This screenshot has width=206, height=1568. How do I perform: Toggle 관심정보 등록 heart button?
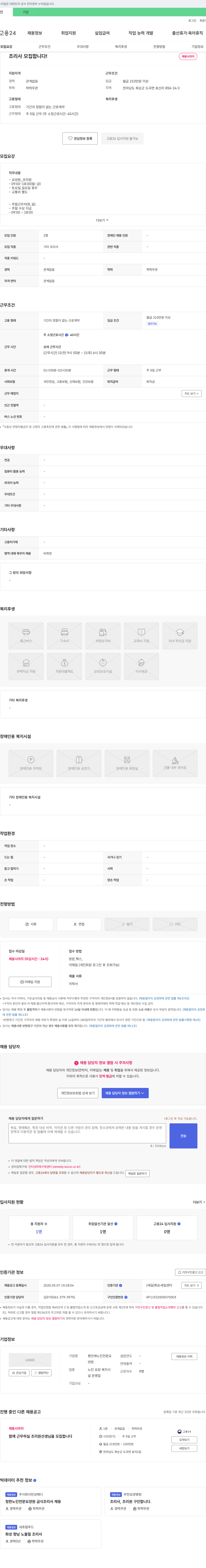[x=80, y=138]
